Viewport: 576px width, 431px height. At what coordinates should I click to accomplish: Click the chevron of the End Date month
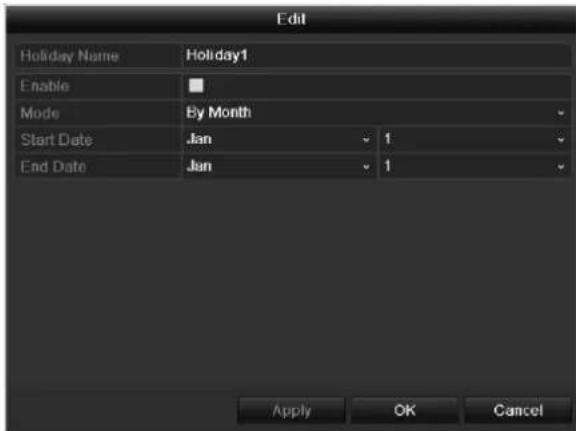(x=366, y=167)
